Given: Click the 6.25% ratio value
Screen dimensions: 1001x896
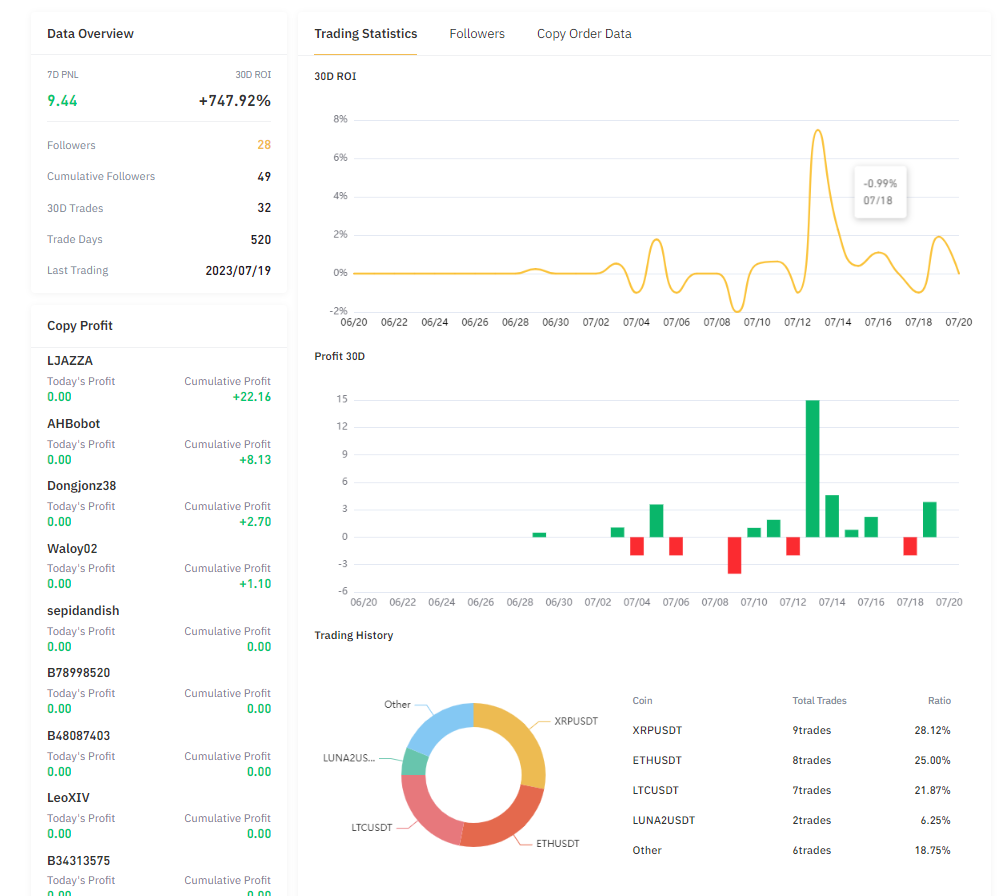Looking at the screenshot, I should 935,820.
